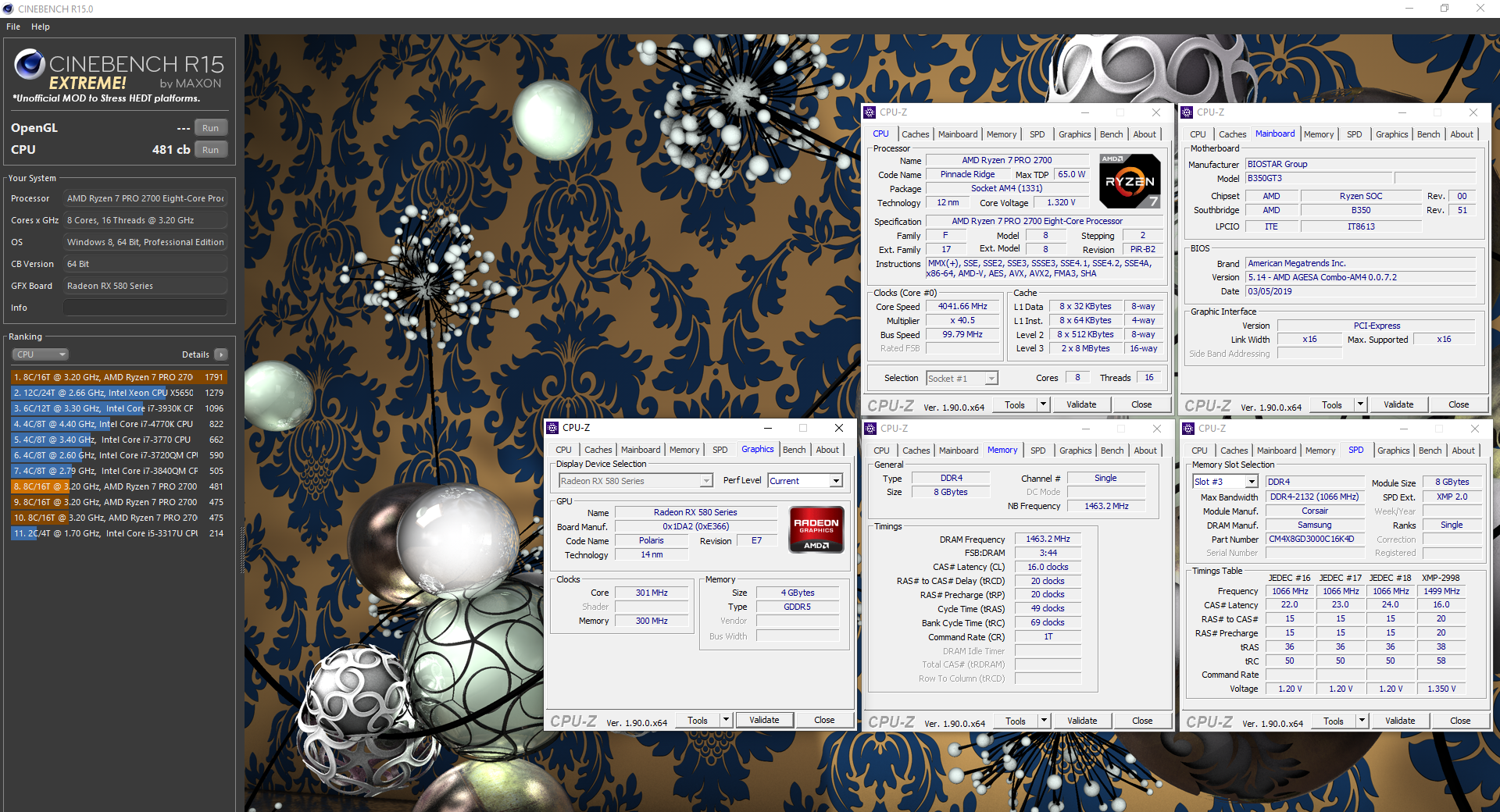The image size is (1500, 812).
Task: Click the Radeon Graphics logo in CPU-Z Graphics window
Action: tap(816, 529)
